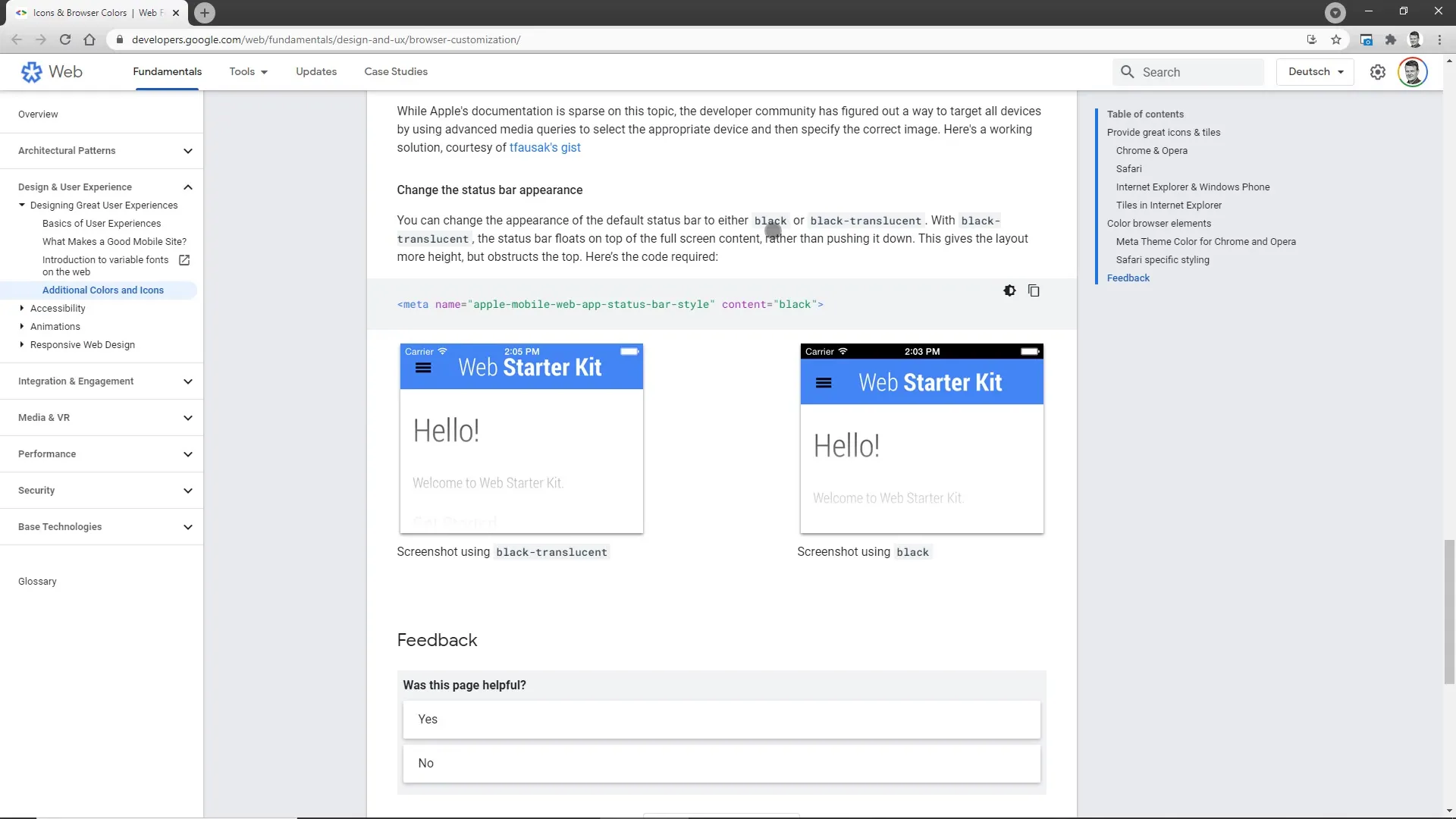Open the Chrome profile avatar in toolbar
Image resolution: width=1456 pixels, height=819 pixels.
tap(1414, 39)
